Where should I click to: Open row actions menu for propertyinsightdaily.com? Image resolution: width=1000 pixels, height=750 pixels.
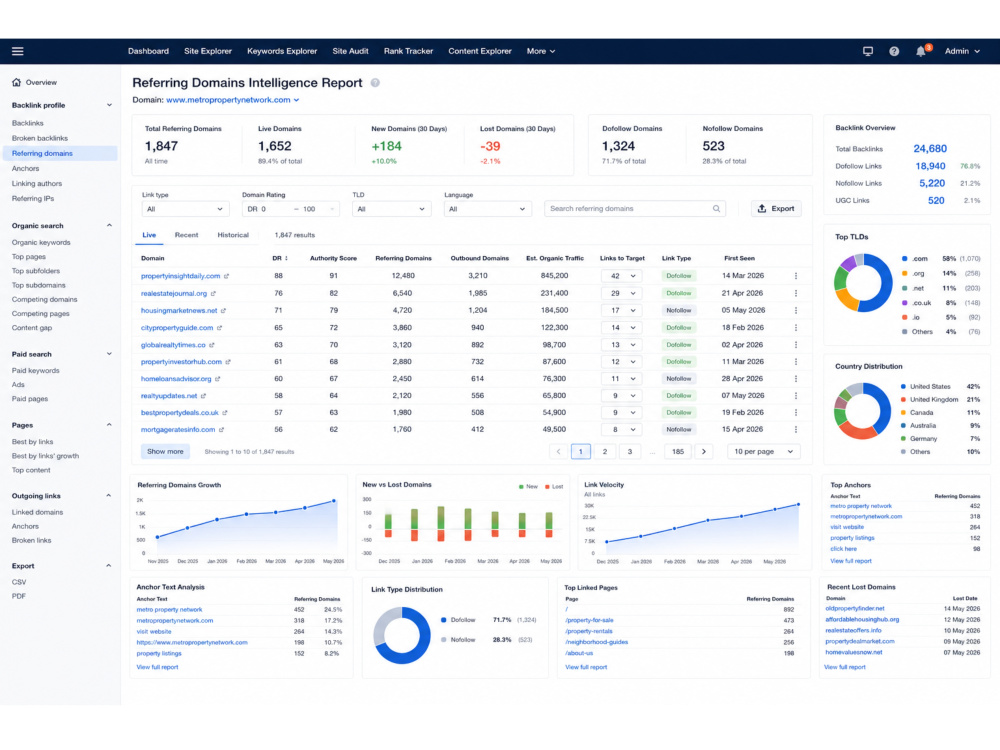pos(796,276)
